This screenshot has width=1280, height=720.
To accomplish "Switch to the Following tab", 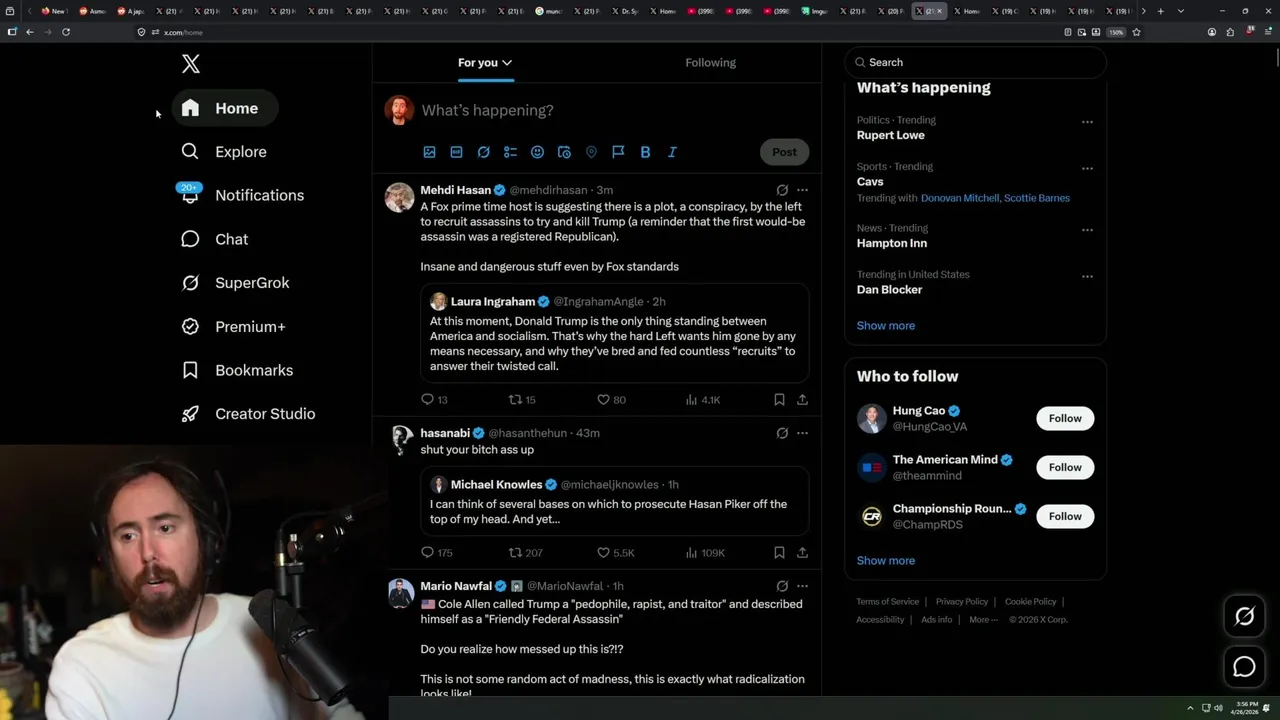I will [710, 62].
